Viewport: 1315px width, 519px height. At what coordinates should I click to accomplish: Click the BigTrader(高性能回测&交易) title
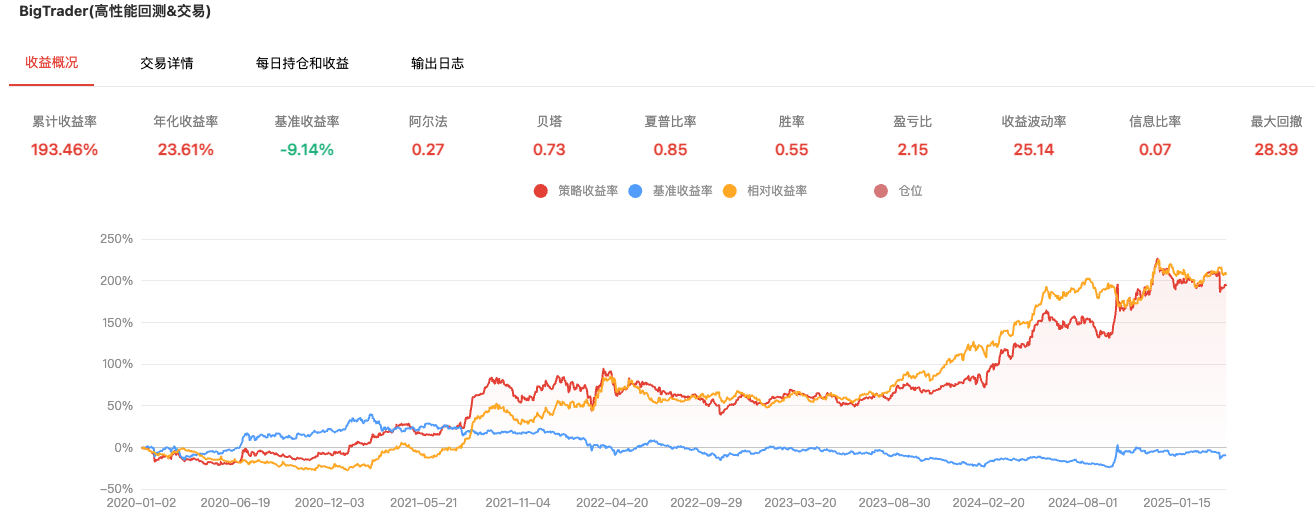pyautogui.click(x=115, y=12)
